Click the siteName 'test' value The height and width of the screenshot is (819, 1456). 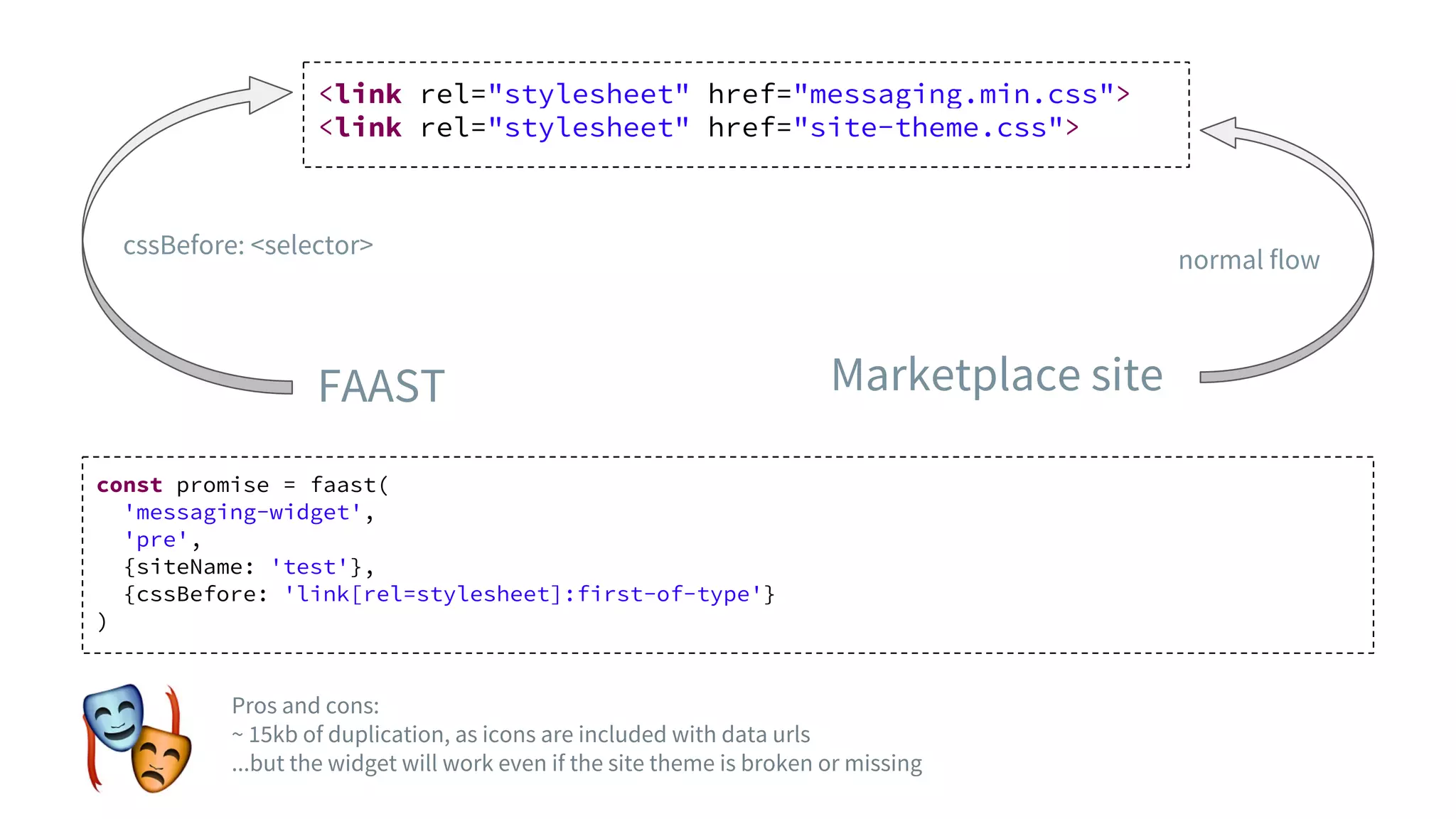(x=309, y=567)
